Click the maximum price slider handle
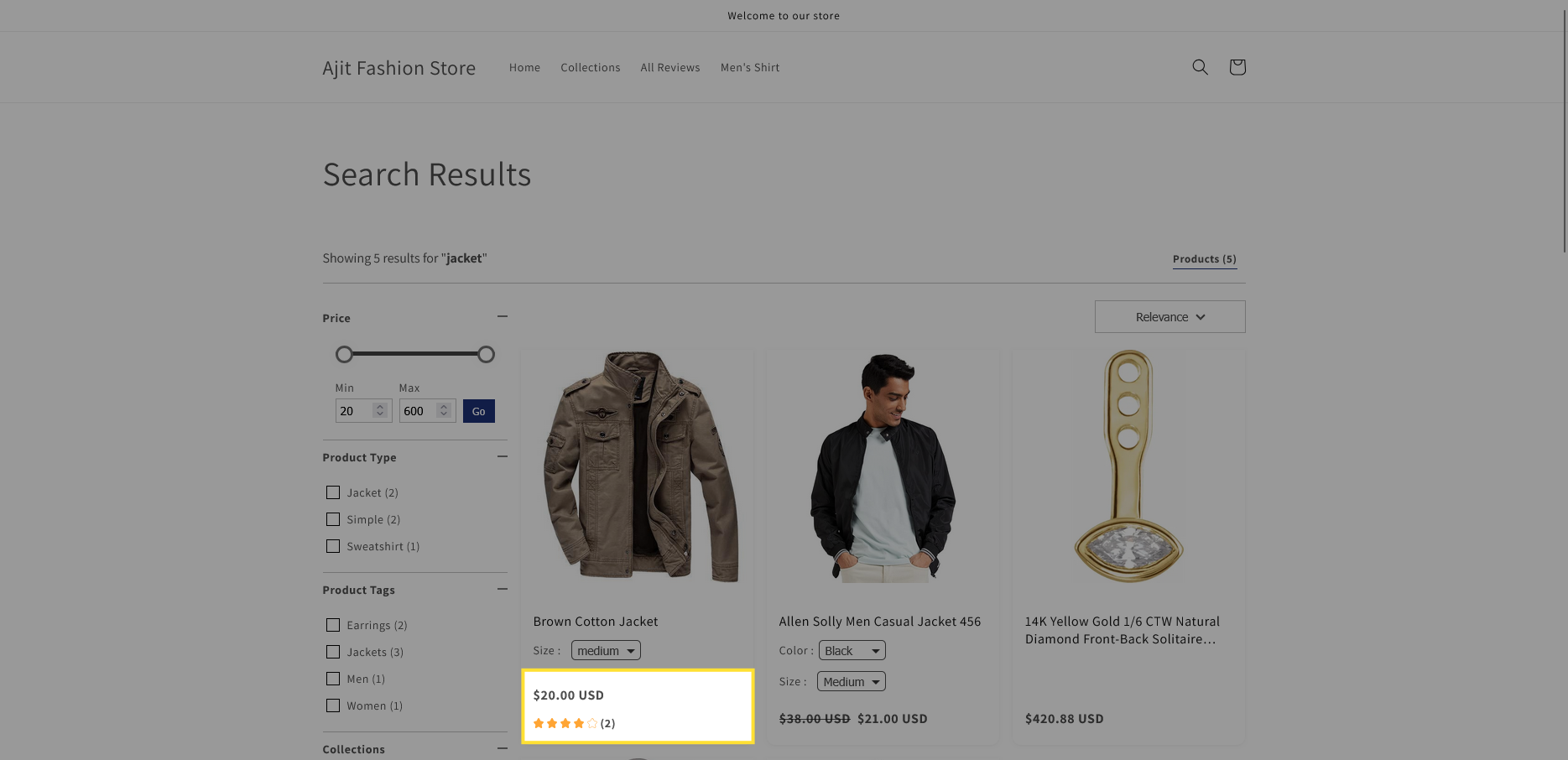Viewport: 1568px width, 760px height. (486, 355)
